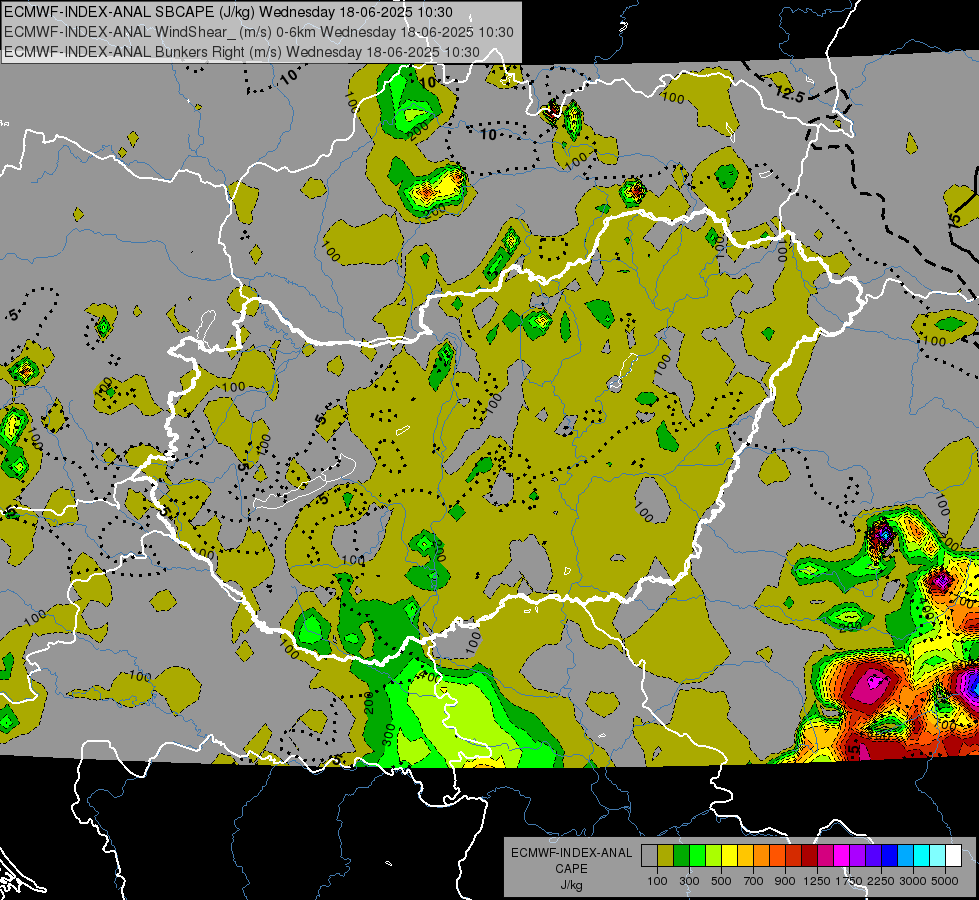Click the legend value 1250
Viewport: 979px width, 900px height.
tap(817, 881)
